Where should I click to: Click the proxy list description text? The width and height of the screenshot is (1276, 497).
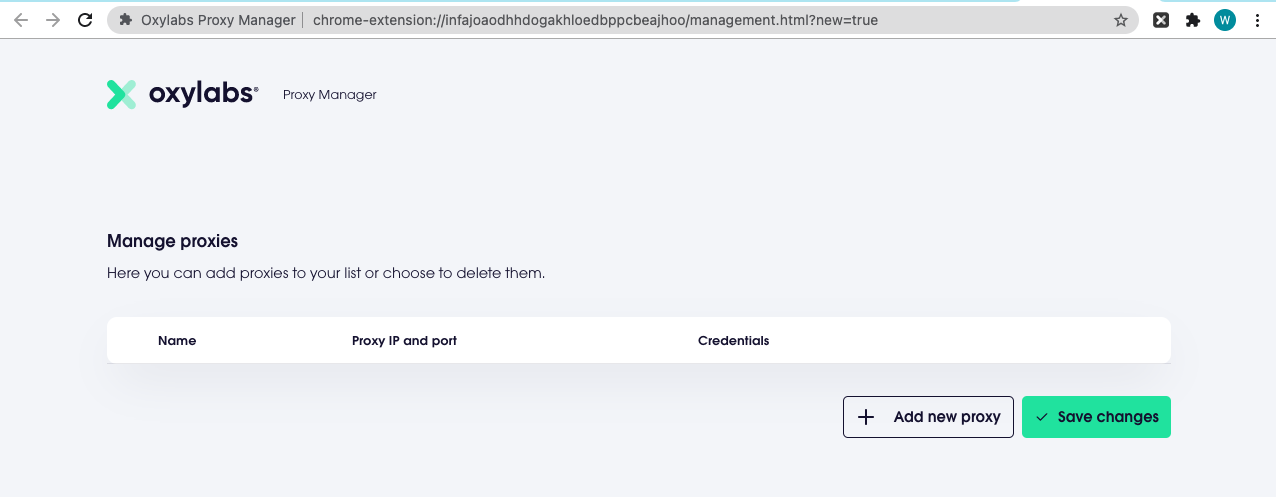[x=326, y=273]
